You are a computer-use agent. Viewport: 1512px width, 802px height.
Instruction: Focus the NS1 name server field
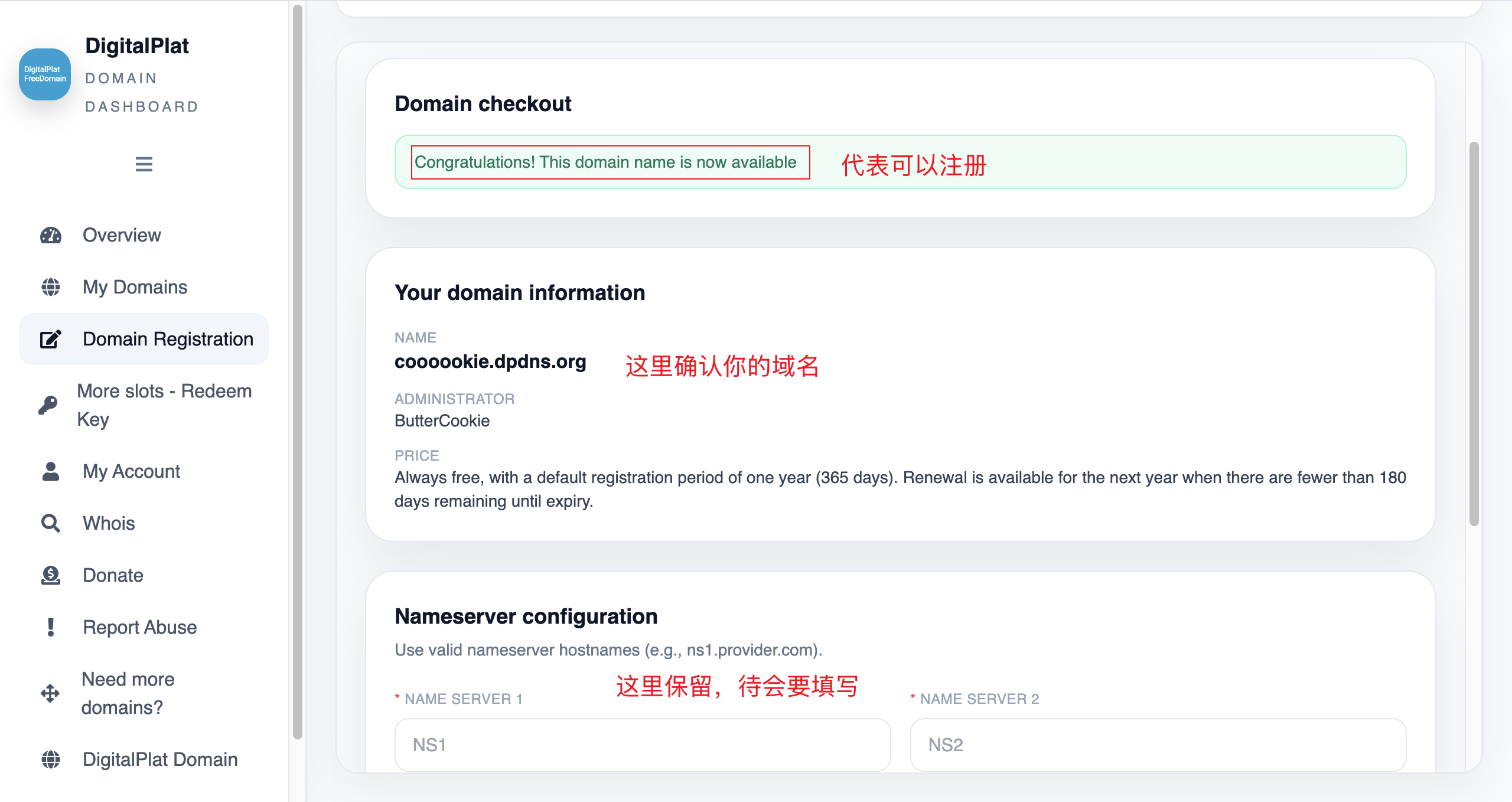(643, 745)
